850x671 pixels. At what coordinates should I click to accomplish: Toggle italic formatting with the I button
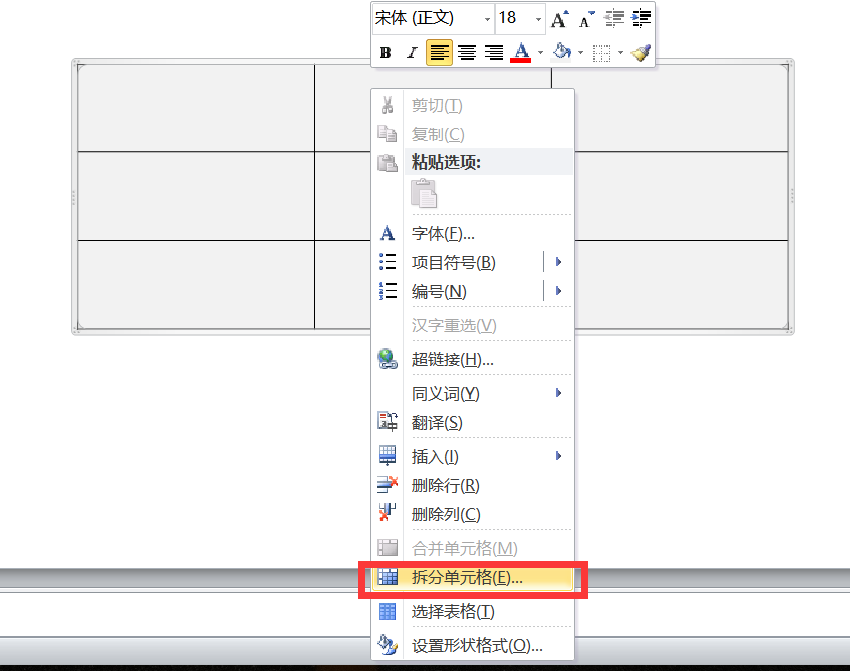(412, 51)
